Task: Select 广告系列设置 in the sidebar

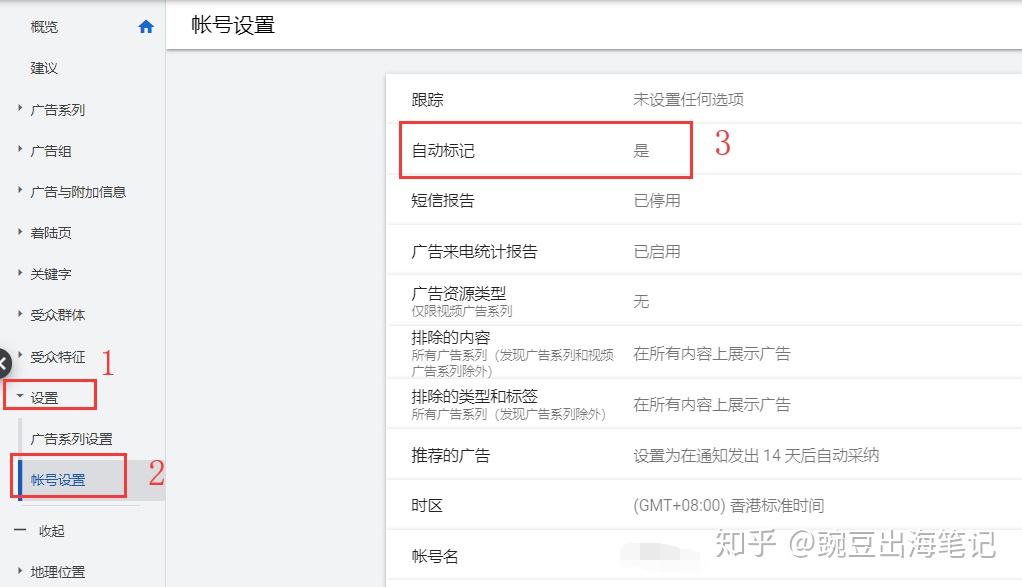Action: coord(70,438)
